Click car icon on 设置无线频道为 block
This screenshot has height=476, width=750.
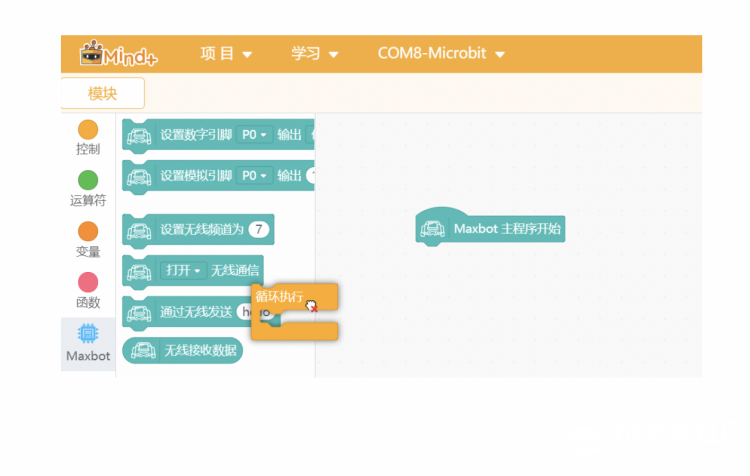139,231
